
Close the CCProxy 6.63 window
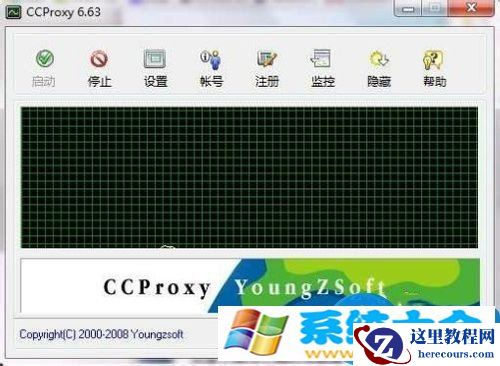click(471, 8)
